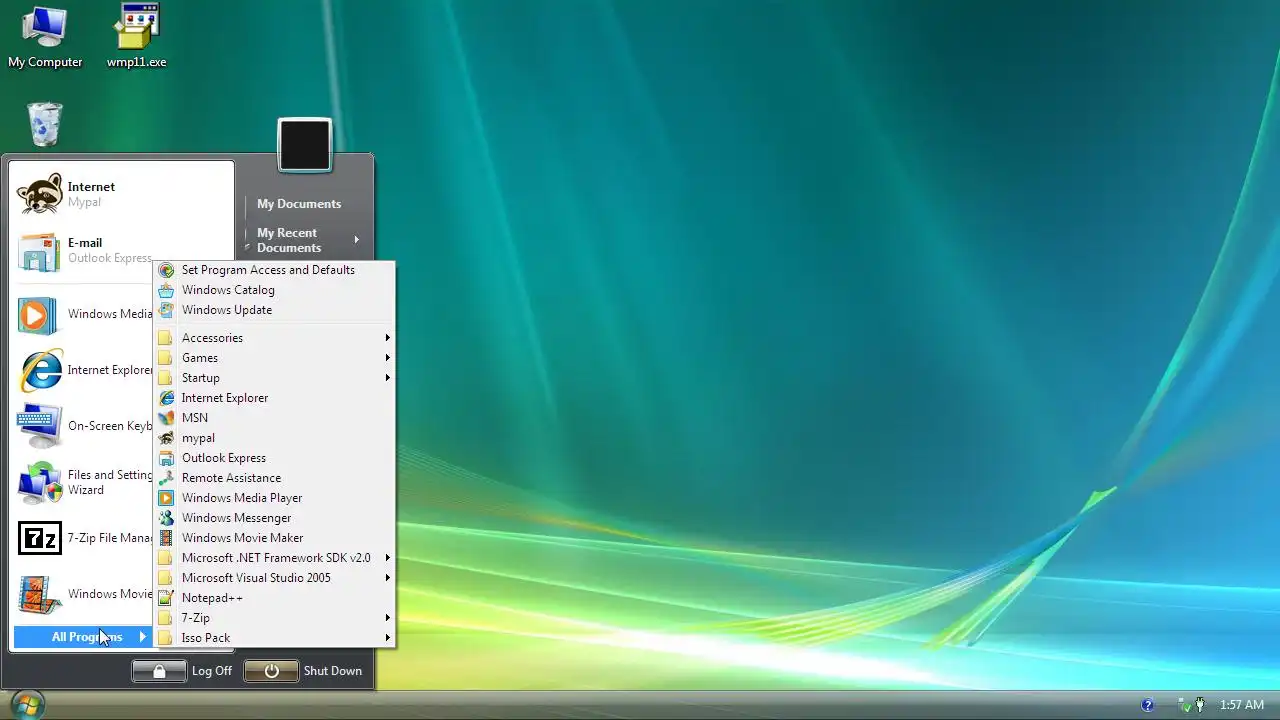
Task: Open the My Computer desktop icon
Action: tap(45, 38)
